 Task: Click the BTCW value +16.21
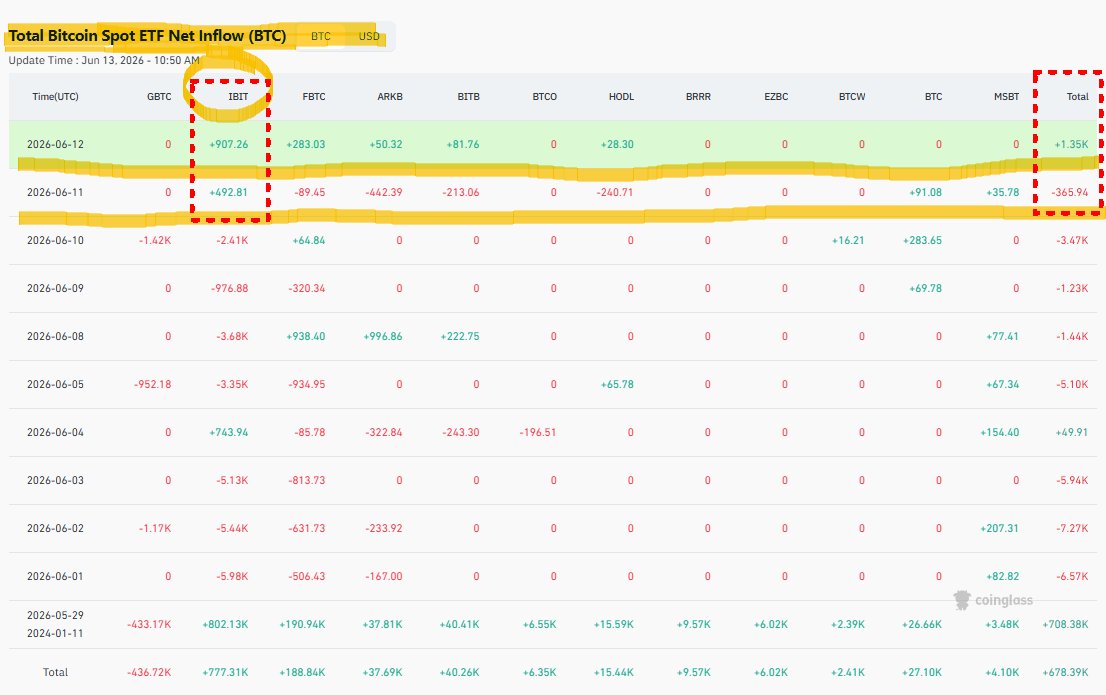tap(848, 241)
